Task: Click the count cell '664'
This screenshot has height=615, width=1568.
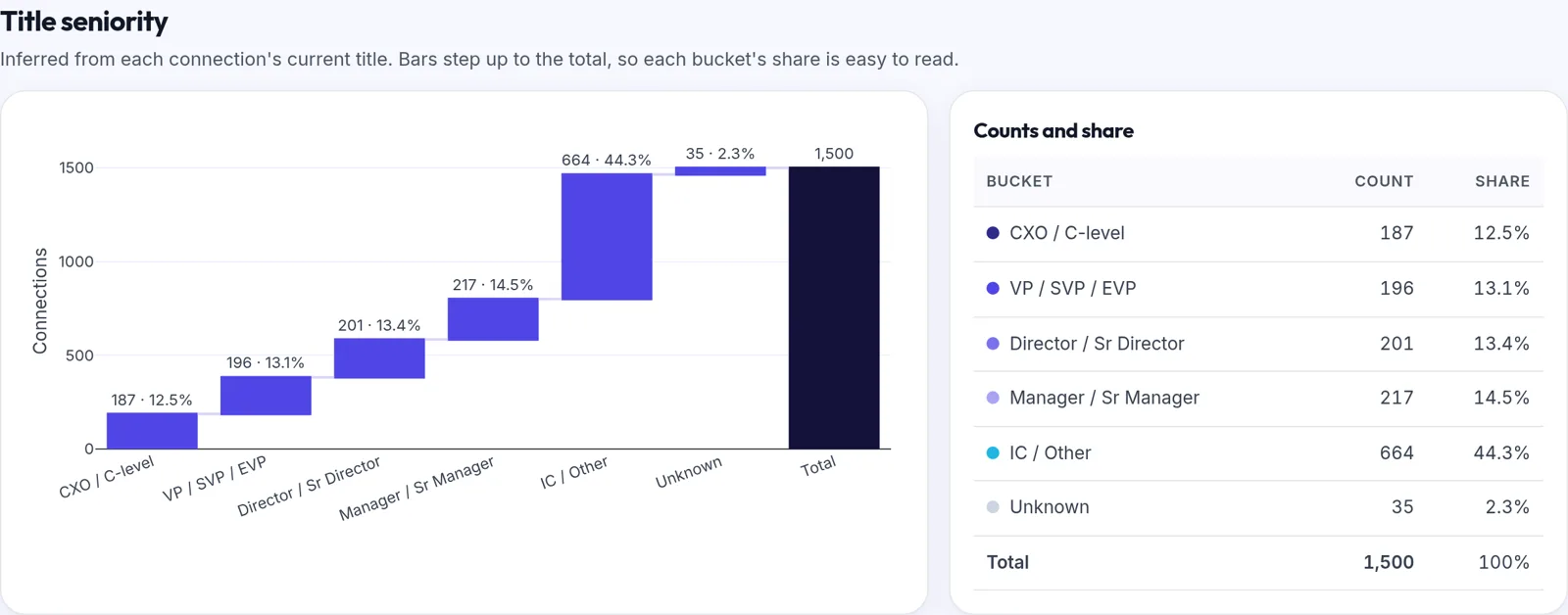Action: (1396, 452)
